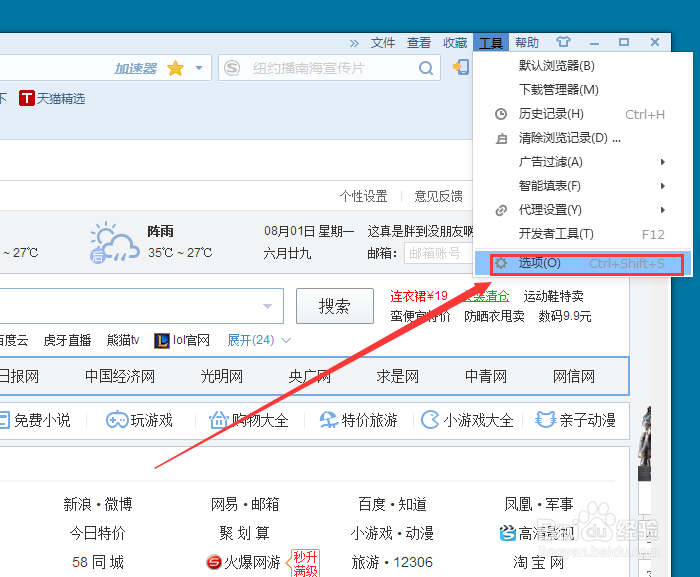Screen dimensions: 700x577
Task: Open the 58同城 link
Action: 98,562
